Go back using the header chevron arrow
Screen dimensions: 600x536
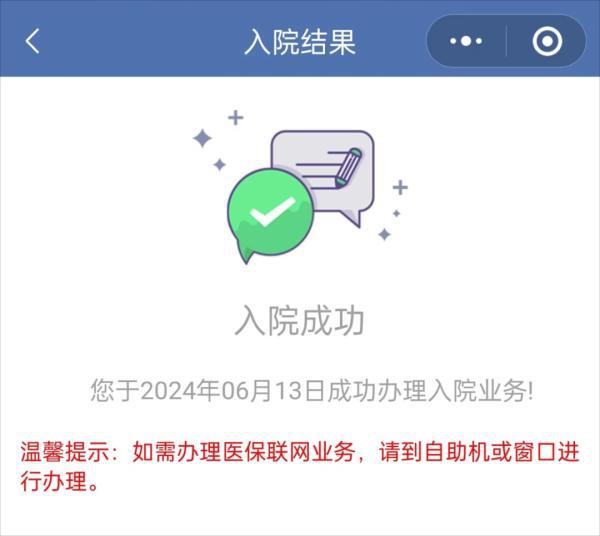pos(33,41)
